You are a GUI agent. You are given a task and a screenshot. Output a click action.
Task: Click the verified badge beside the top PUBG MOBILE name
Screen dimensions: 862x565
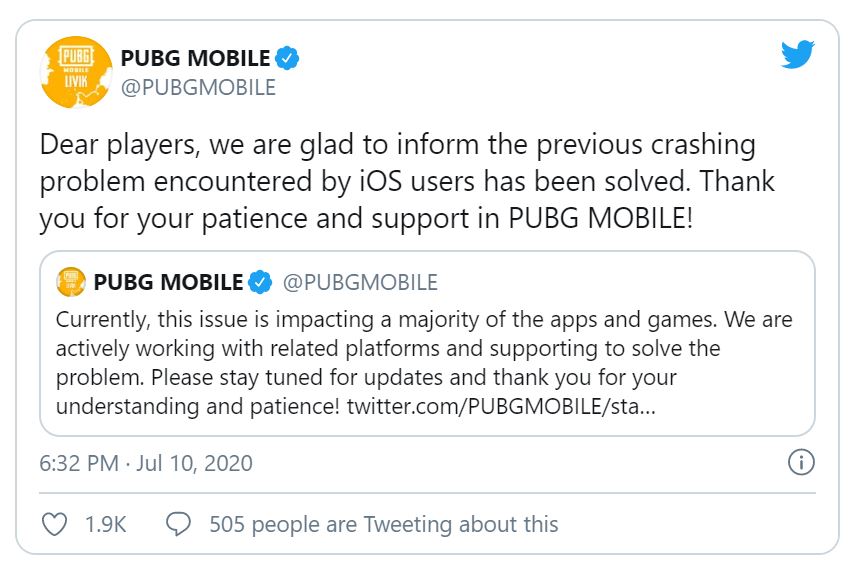pos(289,56)
